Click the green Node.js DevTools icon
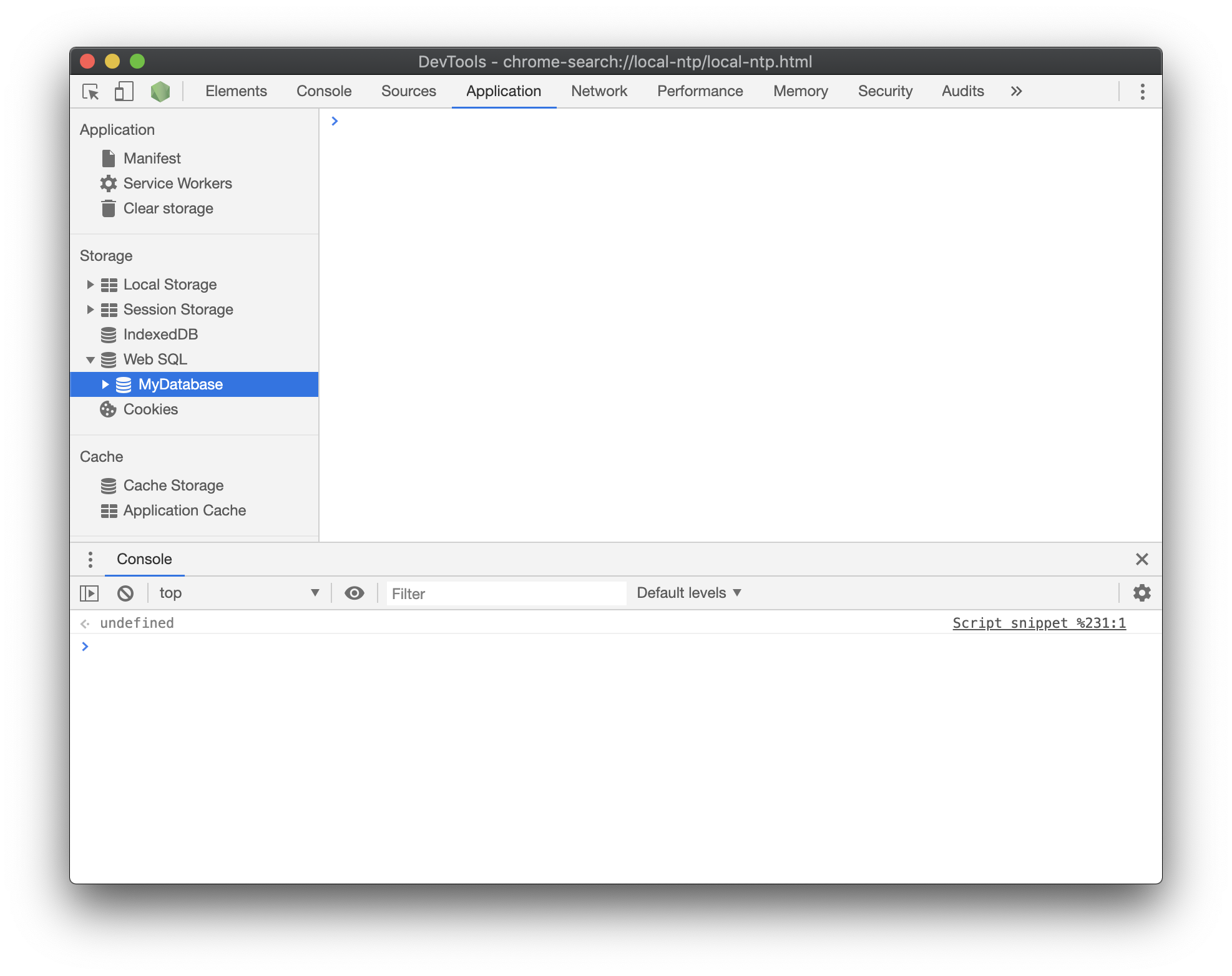1232x976 pixels. click(160, 92)
